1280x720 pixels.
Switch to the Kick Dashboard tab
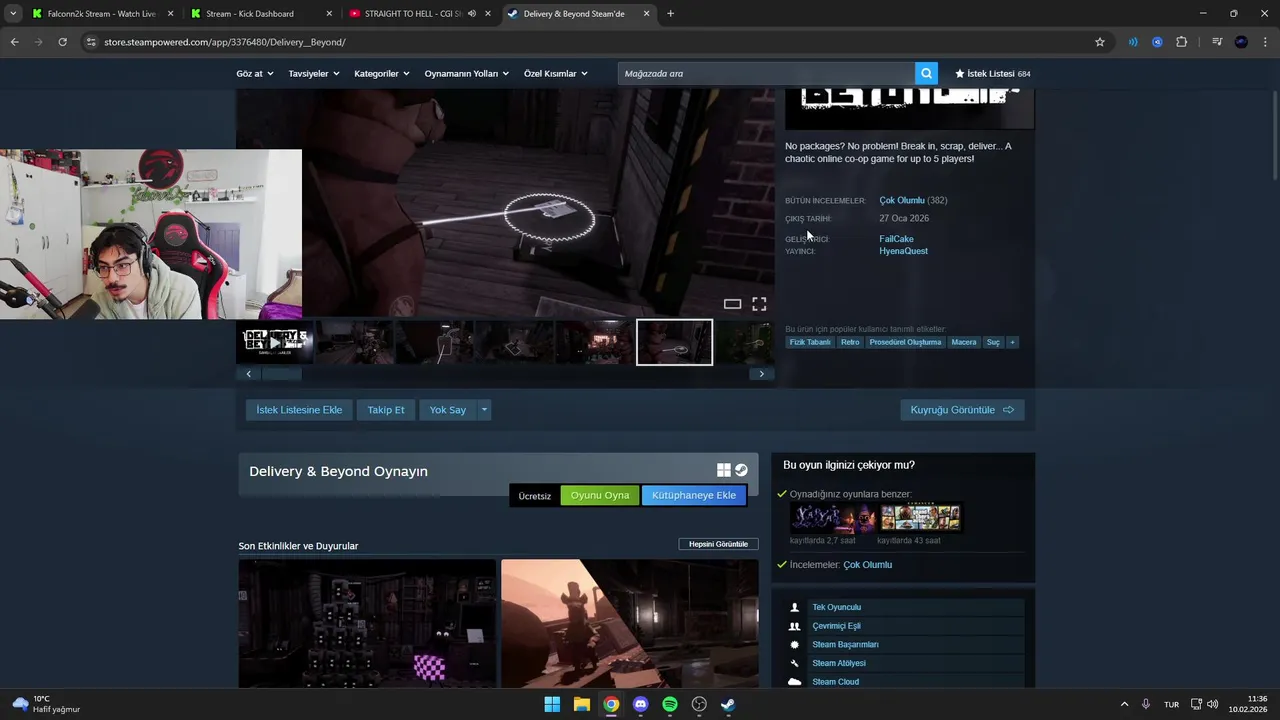[260, 14]
